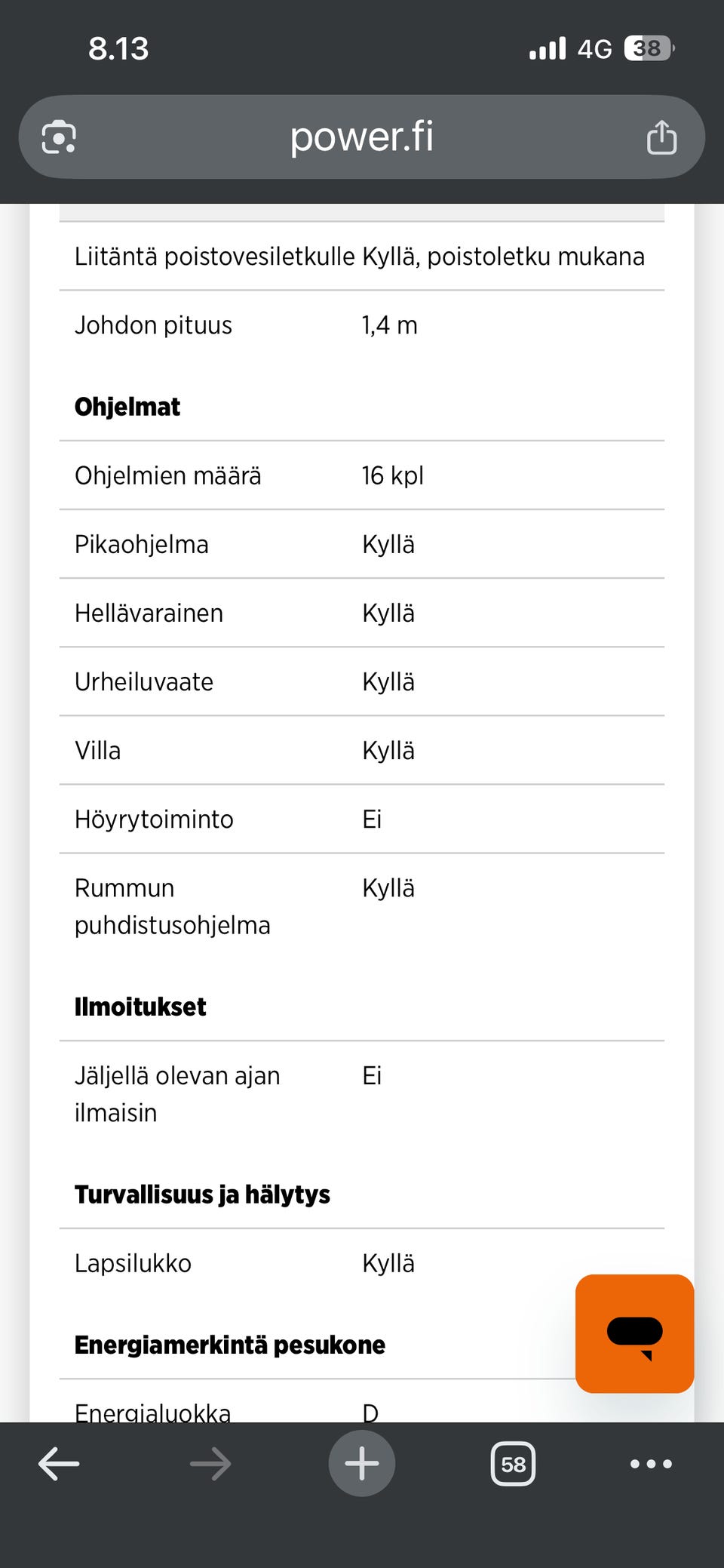The image size is (724, 1568).
Task: Tap the Johdon pituus row
Action: 154,324
